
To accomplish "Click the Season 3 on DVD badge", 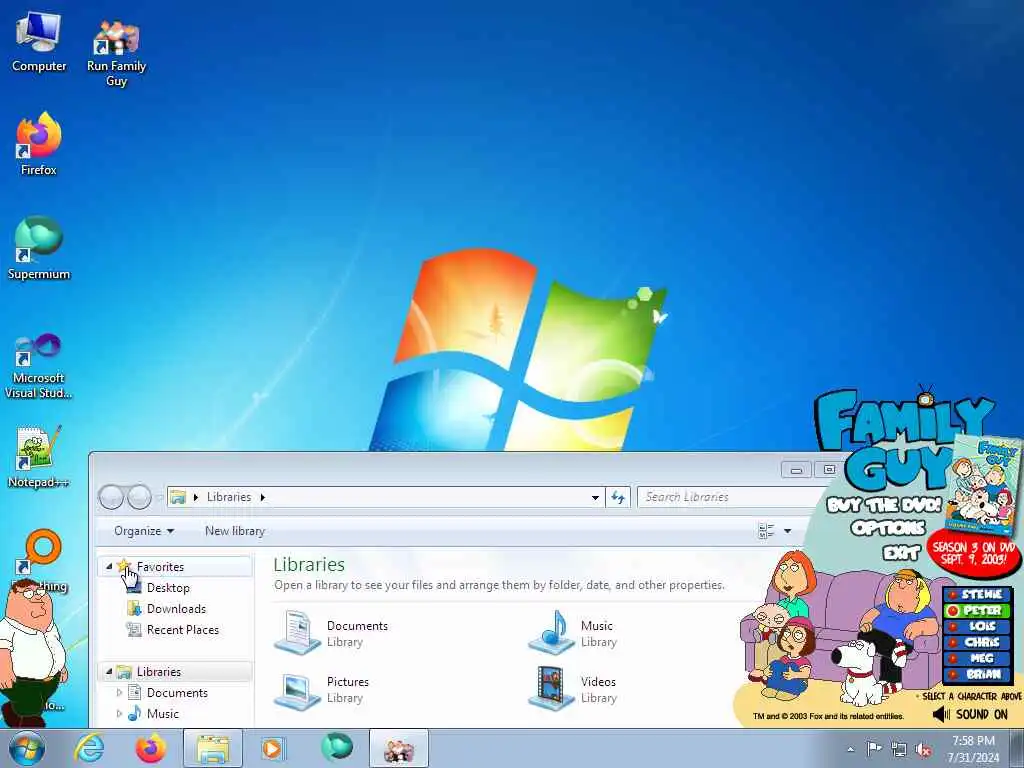I will [973, 552].
